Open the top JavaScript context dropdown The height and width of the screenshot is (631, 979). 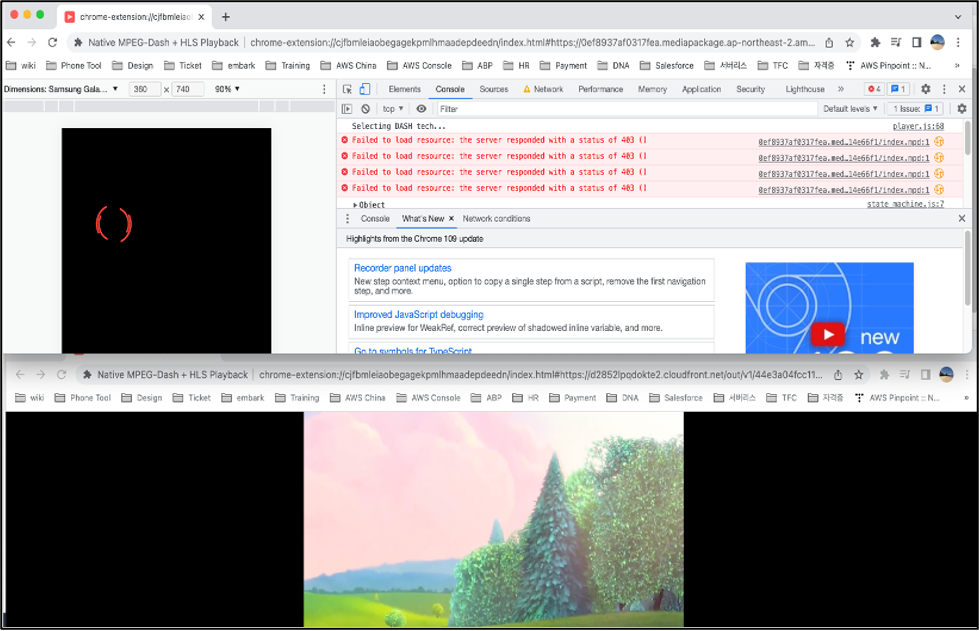pos(393,109)
